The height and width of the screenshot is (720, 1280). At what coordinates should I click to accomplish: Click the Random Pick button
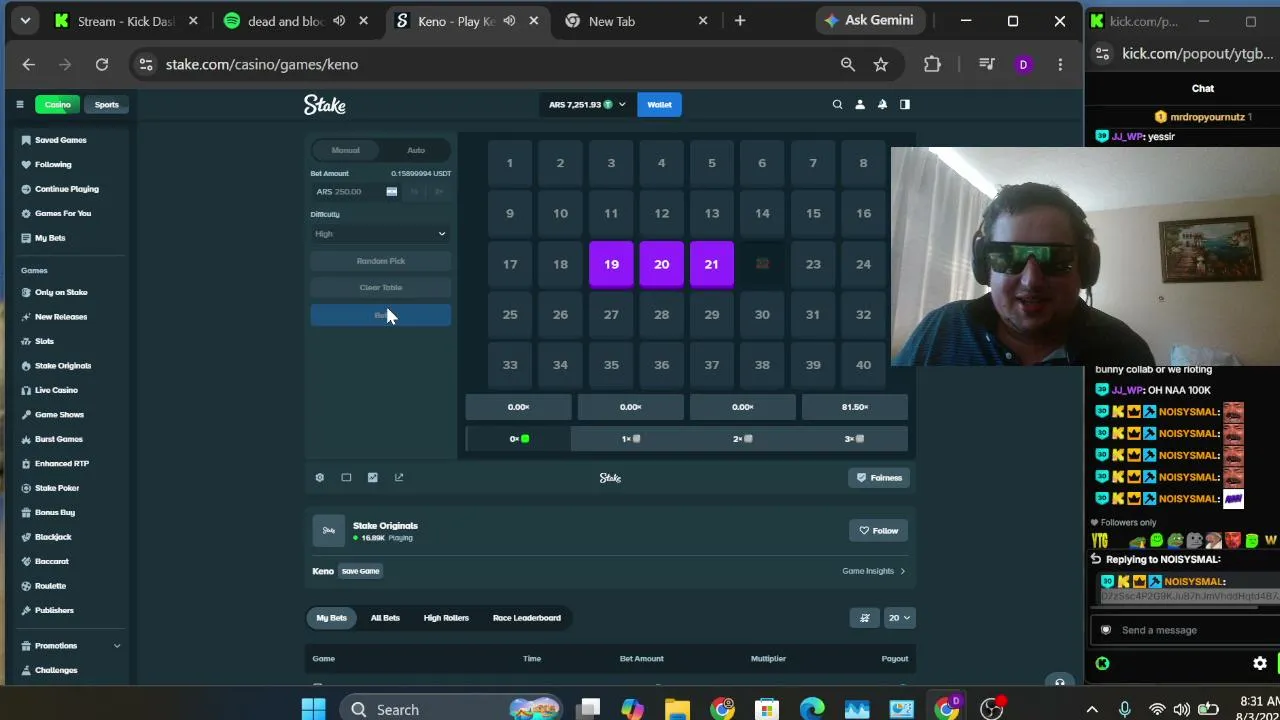click(x=381, y=261)
